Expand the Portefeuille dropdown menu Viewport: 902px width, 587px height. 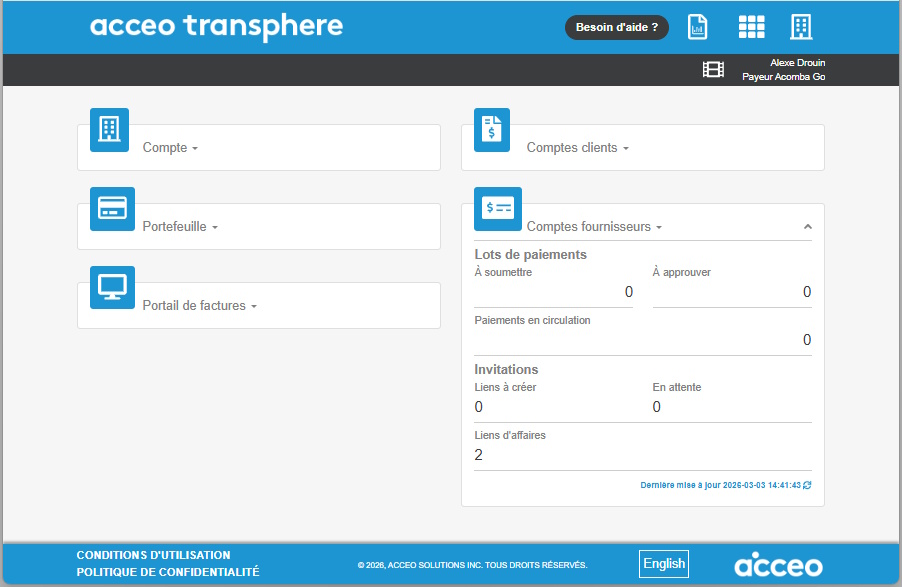tap(180, 227)
